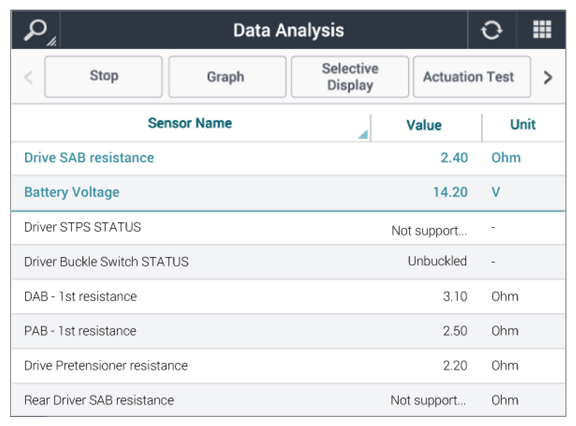576x426 pixels.
Task: Open the Graph view
Action: click(x=227, y=77)
